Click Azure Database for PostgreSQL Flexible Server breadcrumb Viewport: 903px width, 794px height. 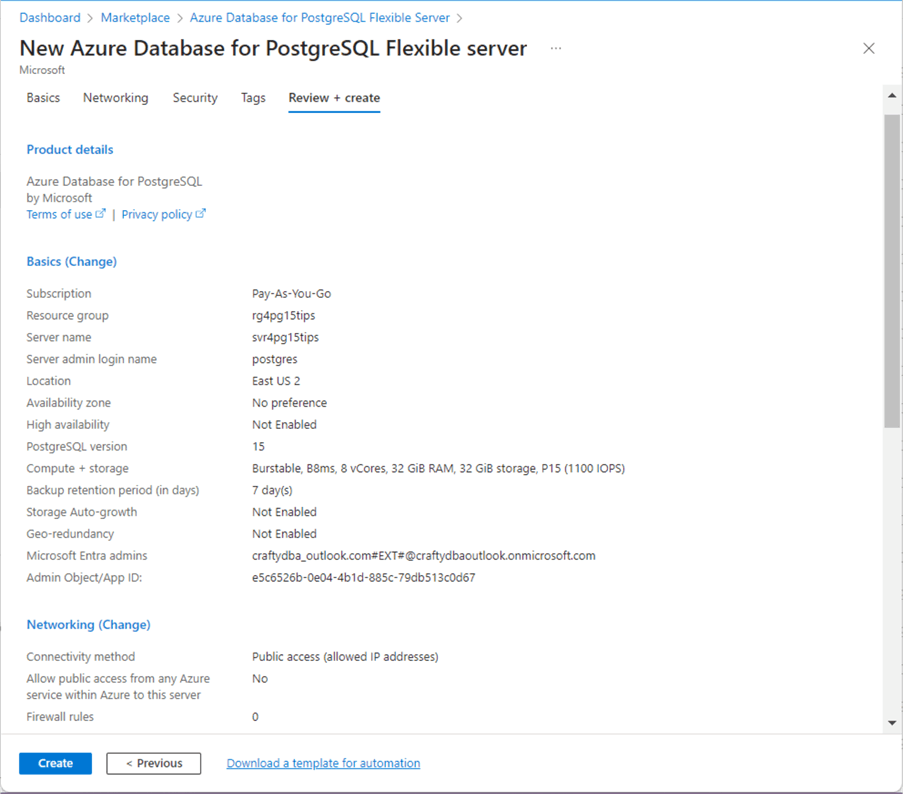(x=320, y=18)
